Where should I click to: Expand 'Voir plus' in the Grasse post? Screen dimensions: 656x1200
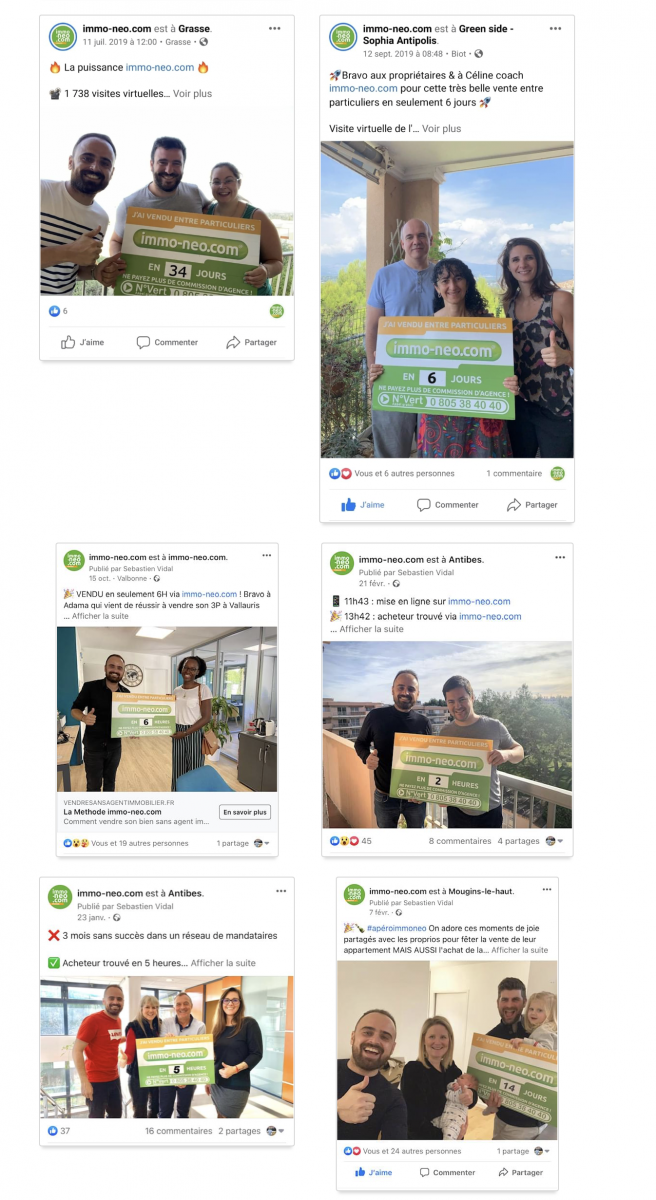point(192,94)
